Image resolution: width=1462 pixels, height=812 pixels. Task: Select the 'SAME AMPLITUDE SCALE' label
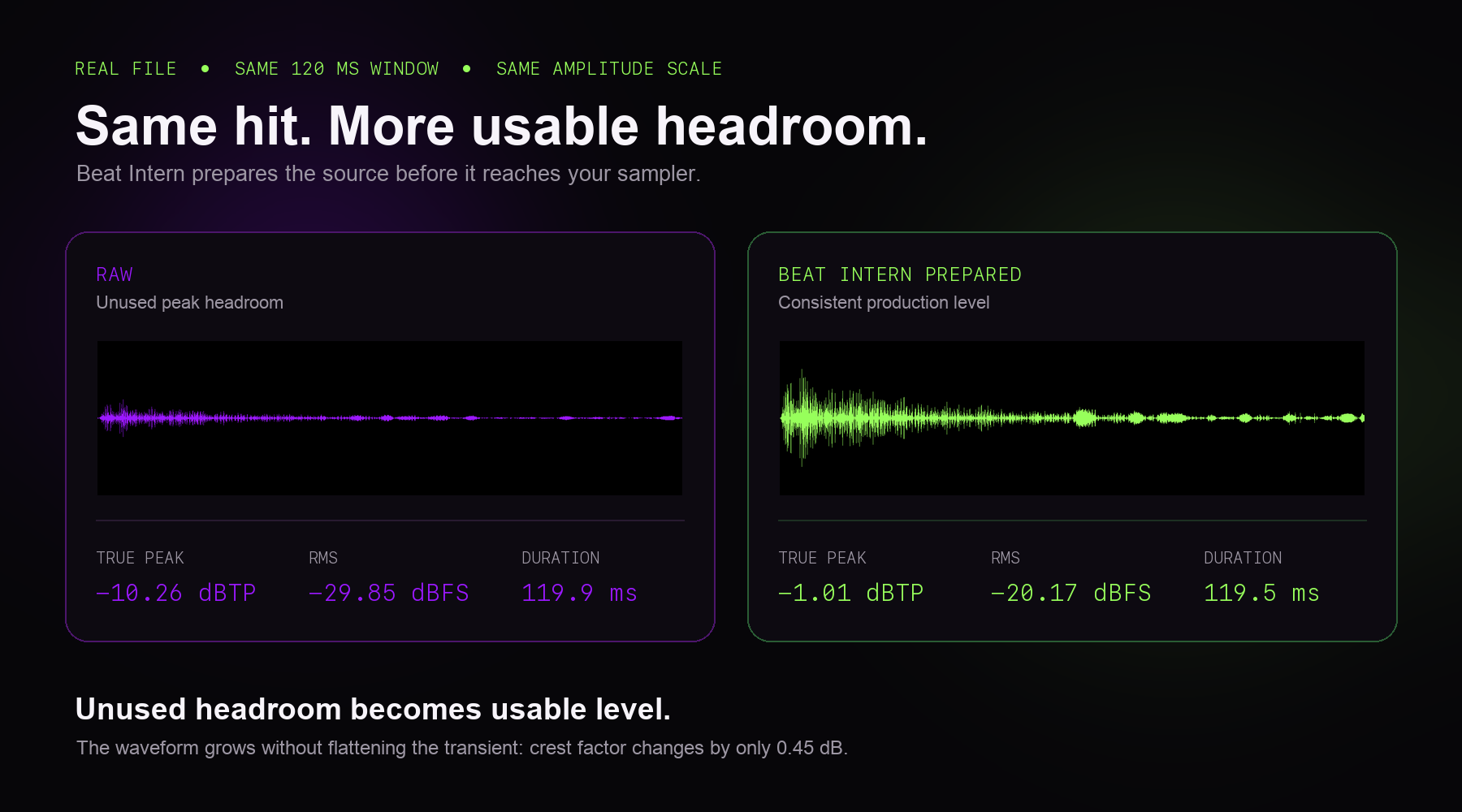tap(609, 69)
